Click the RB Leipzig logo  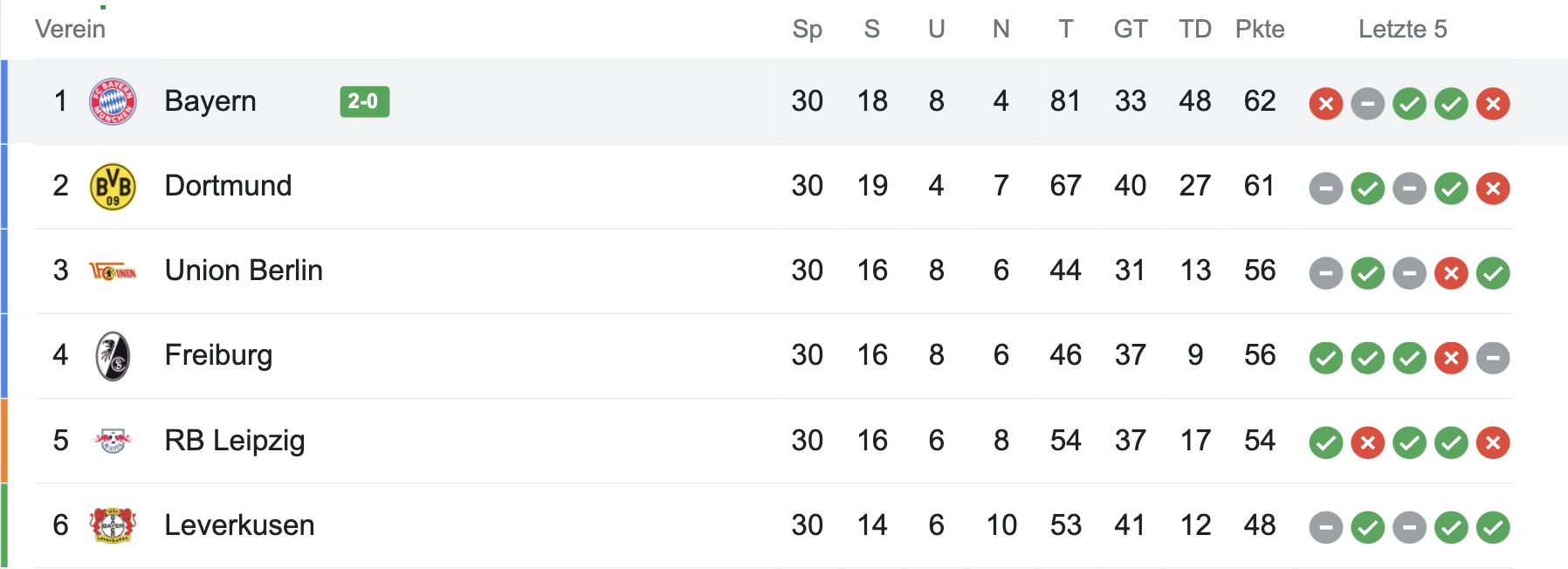113,441
